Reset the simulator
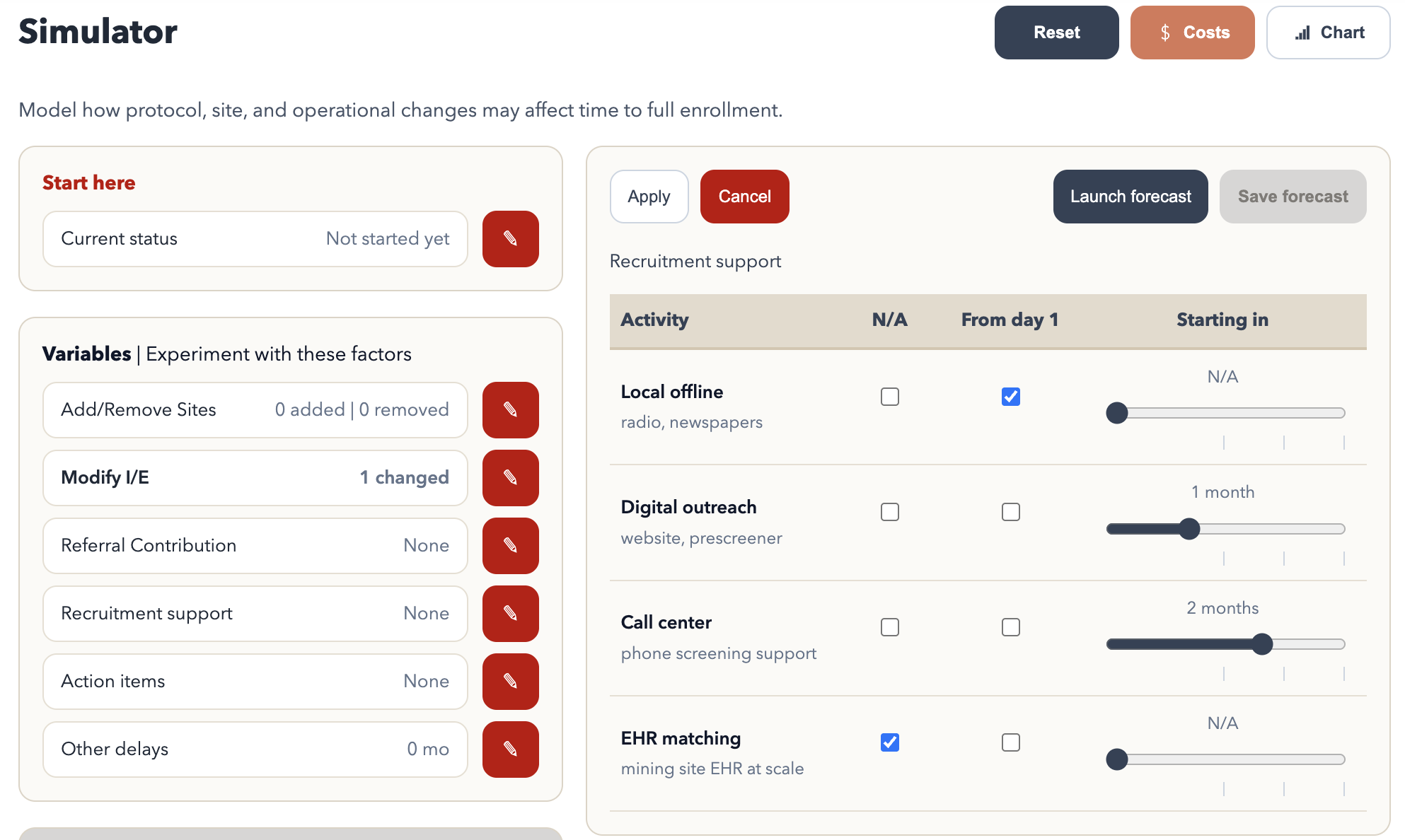The image size is (1405, 840). coord(1056,33)
